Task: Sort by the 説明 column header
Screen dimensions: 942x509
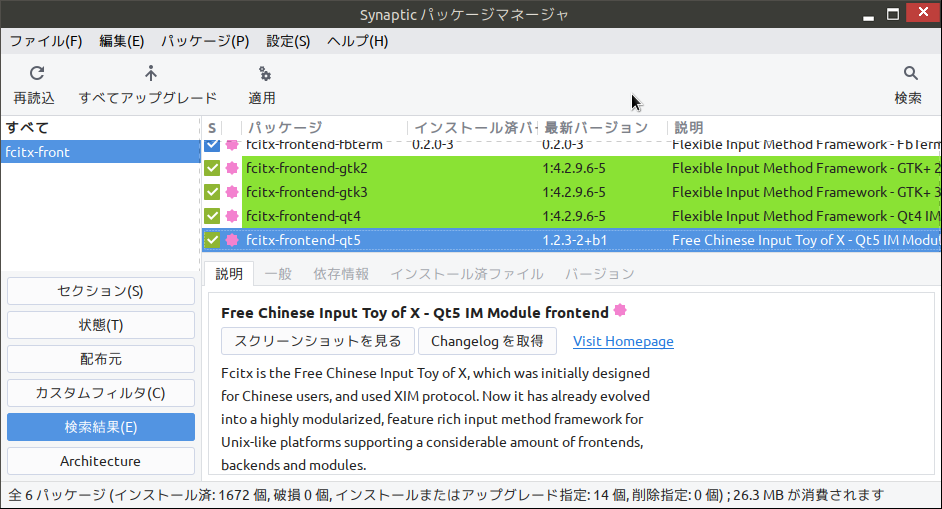Action: (804, 127)
